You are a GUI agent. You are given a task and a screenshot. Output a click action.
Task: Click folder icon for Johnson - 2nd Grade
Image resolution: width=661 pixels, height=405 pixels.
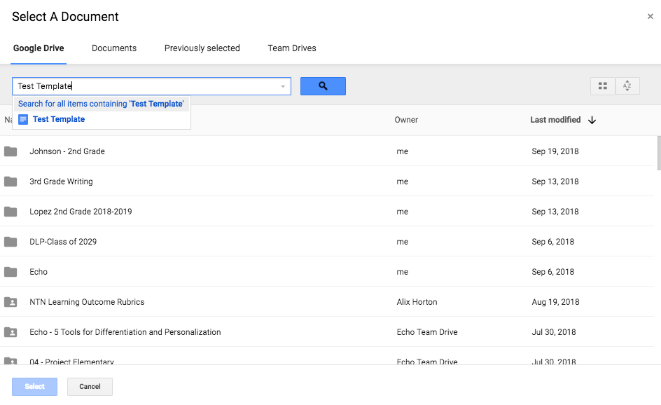[x=11, y=151]
